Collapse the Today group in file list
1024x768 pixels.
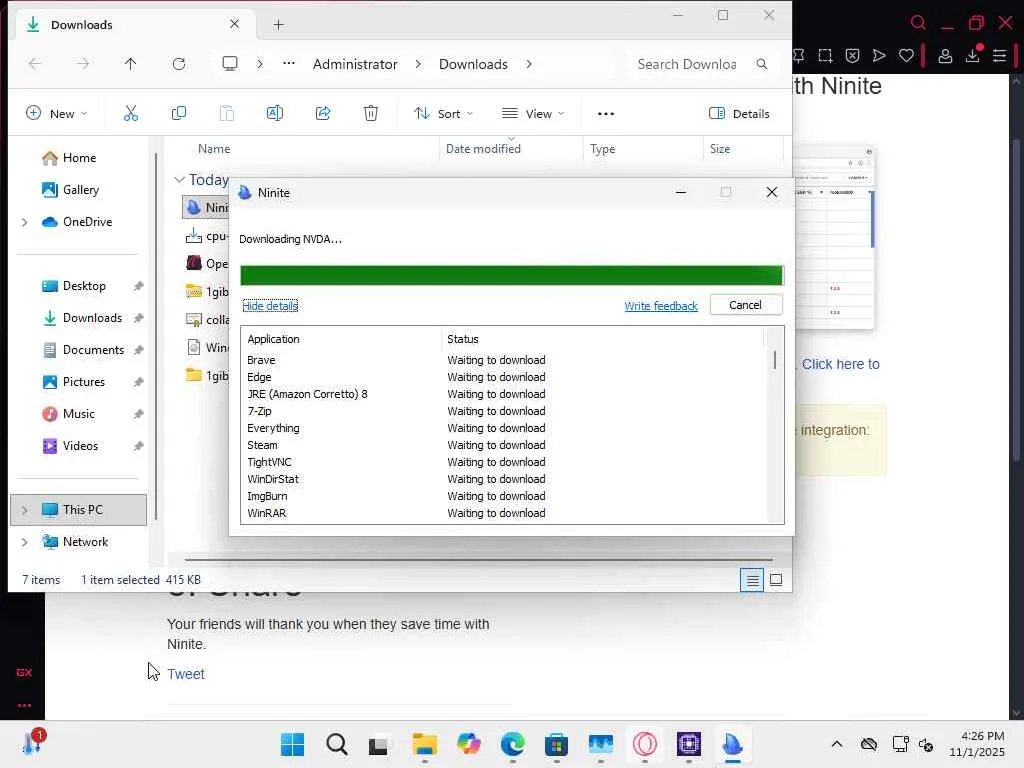(180, 180)
